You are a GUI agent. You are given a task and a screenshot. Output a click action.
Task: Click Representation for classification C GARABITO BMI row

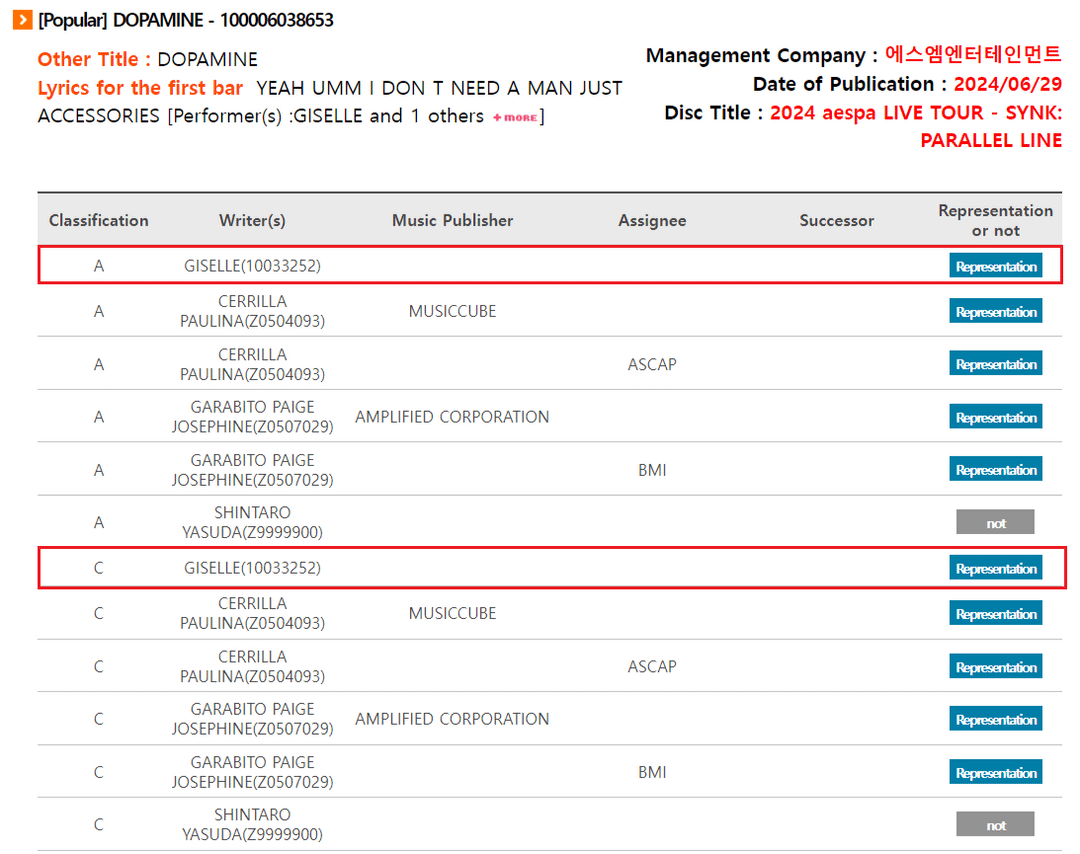click(x=995, y=773)
